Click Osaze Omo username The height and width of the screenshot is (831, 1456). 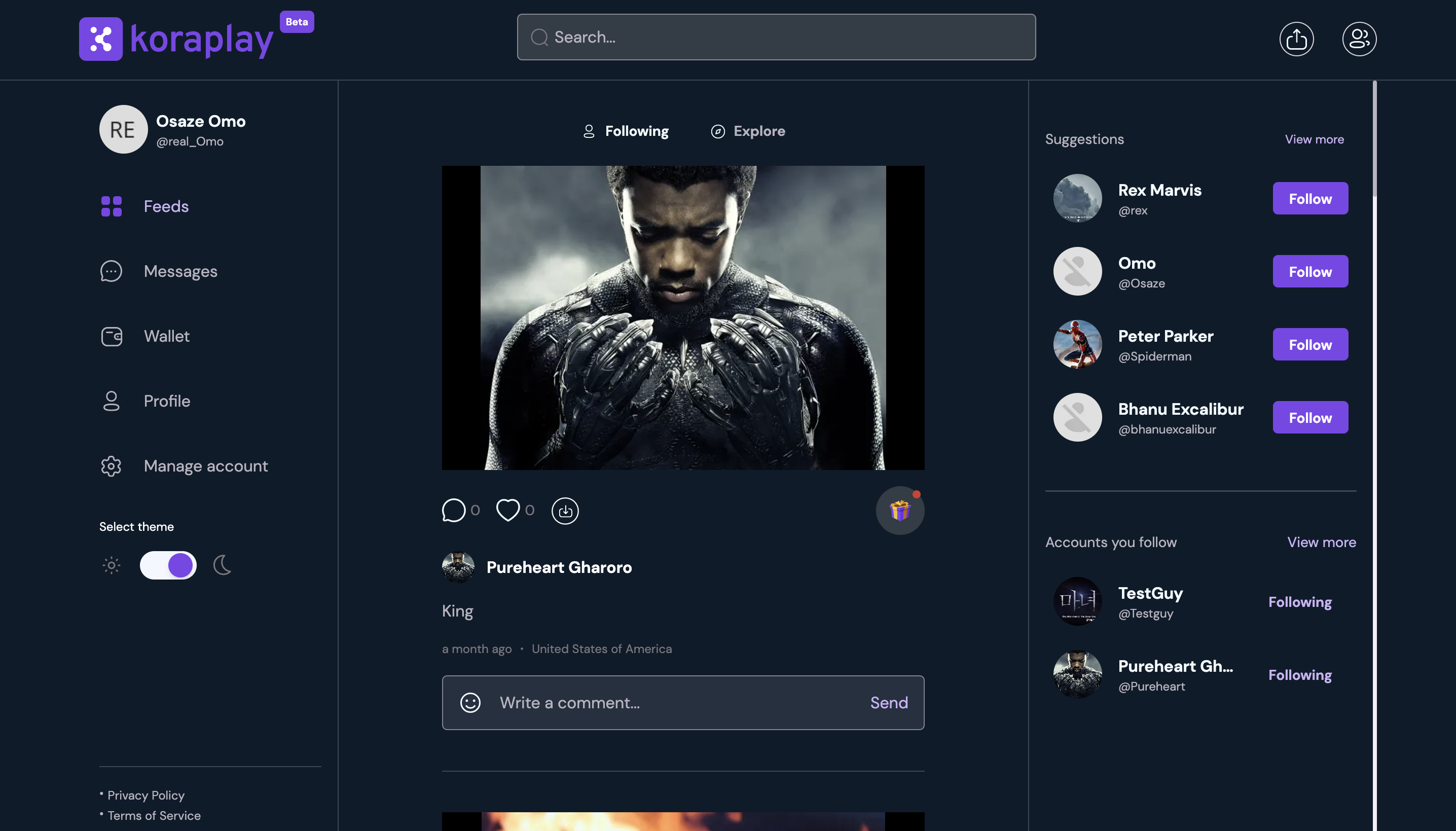pos(201,122)
